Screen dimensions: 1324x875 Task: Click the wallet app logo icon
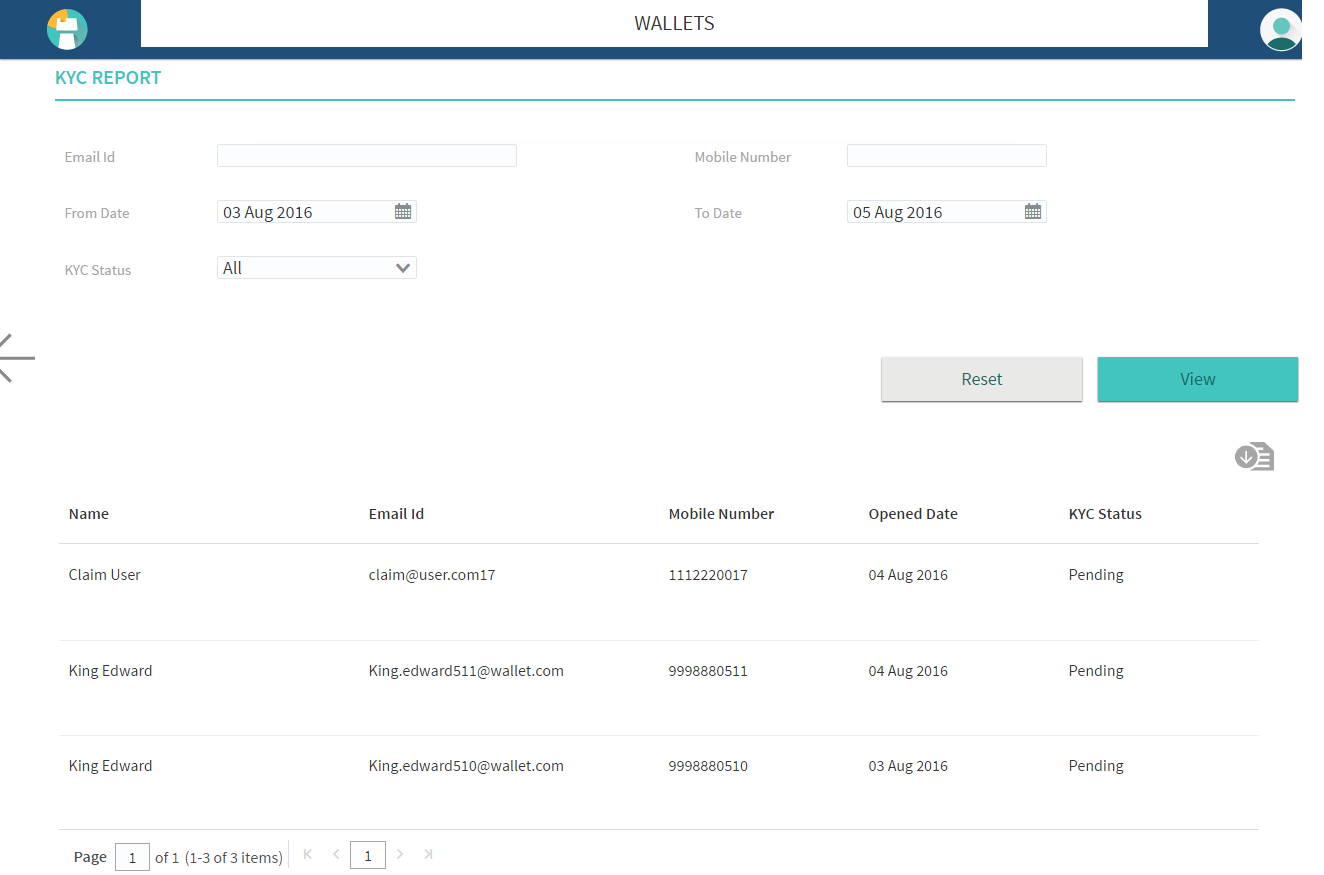click(67, 29)
